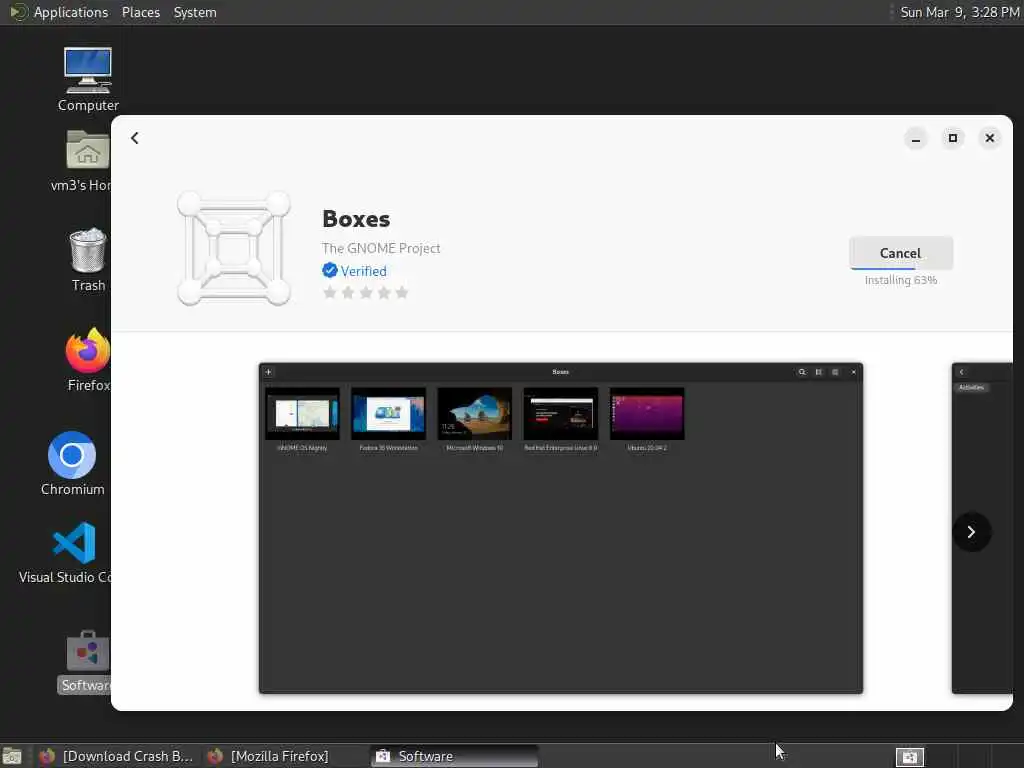Maximize the Software window
Screen dimensions: 1024x768
953,138
